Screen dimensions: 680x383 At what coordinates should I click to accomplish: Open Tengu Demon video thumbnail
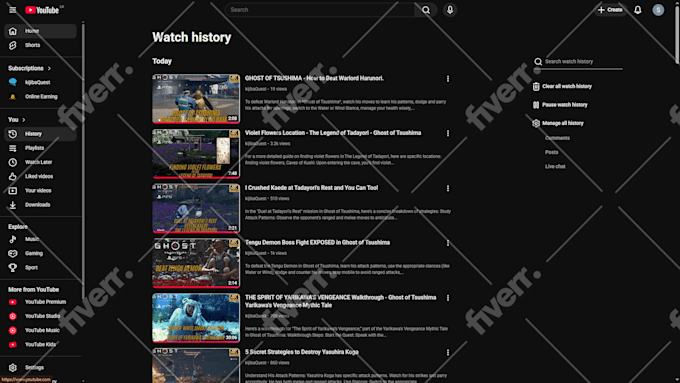point(196,263)
